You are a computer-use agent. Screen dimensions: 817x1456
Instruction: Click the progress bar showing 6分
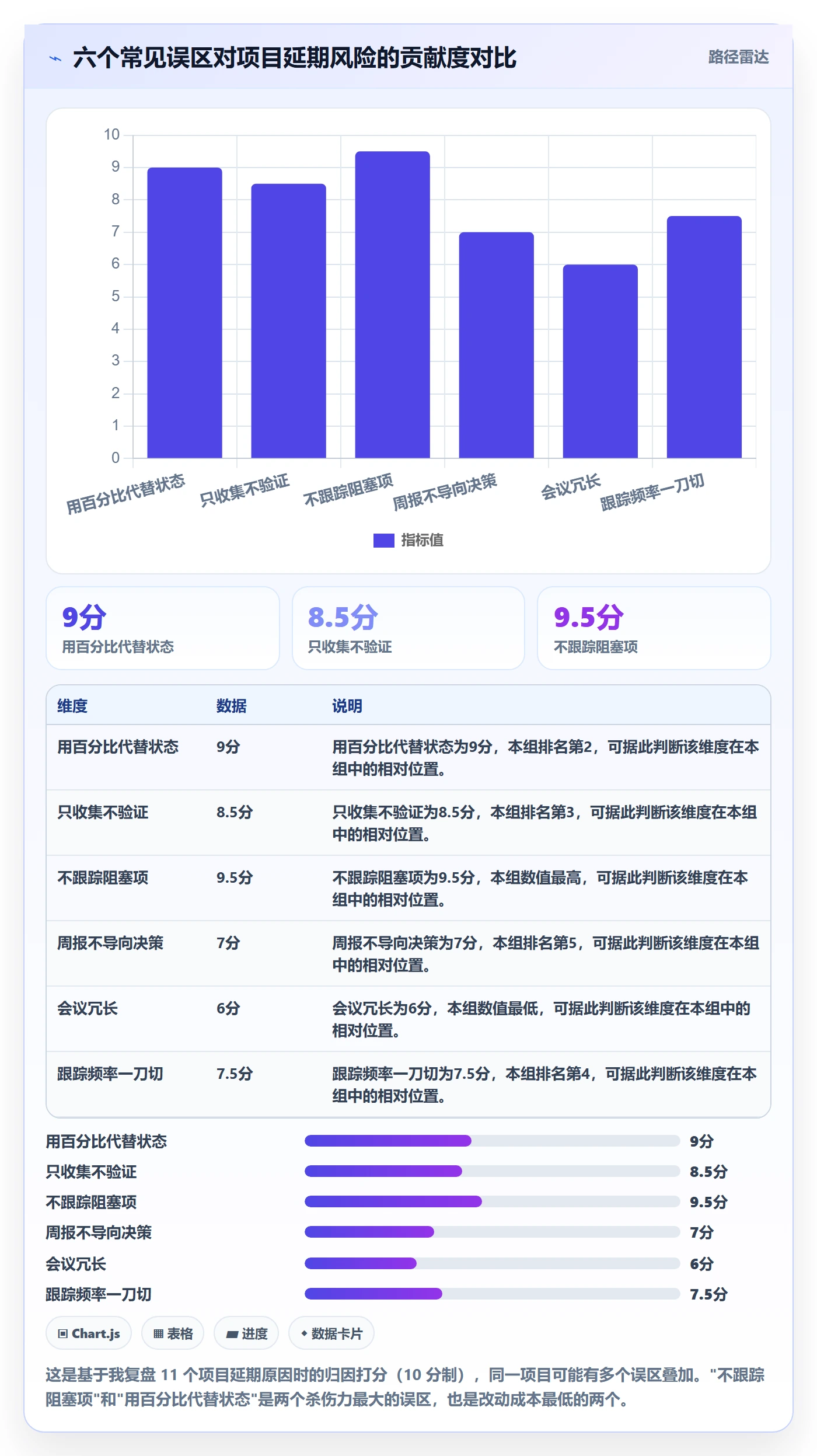click(x=492, y=1263)
